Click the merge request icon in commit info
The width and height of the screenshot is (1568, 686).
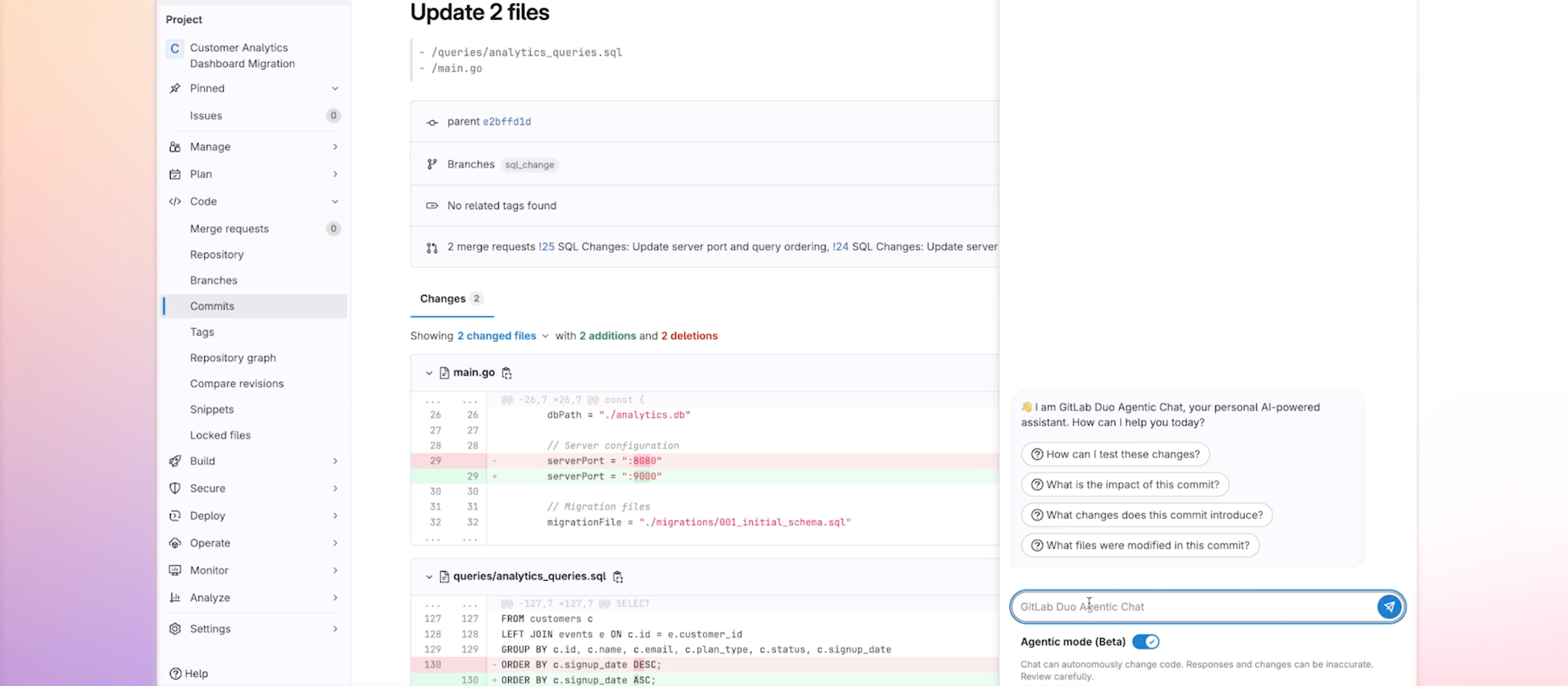(x=431, y=247)
